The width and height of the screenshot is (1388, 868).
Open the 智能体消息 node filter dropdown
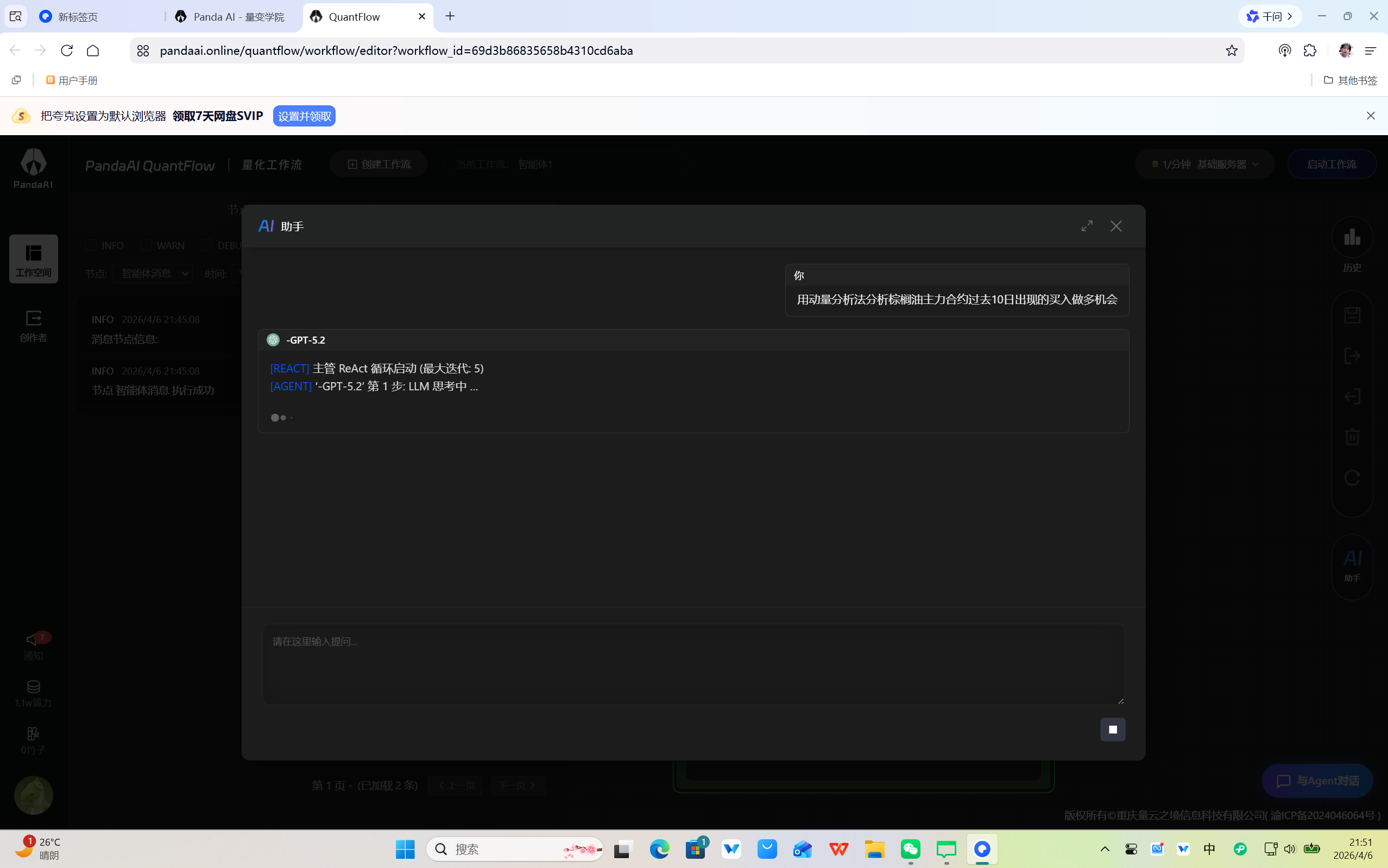(x=152, y=274)
